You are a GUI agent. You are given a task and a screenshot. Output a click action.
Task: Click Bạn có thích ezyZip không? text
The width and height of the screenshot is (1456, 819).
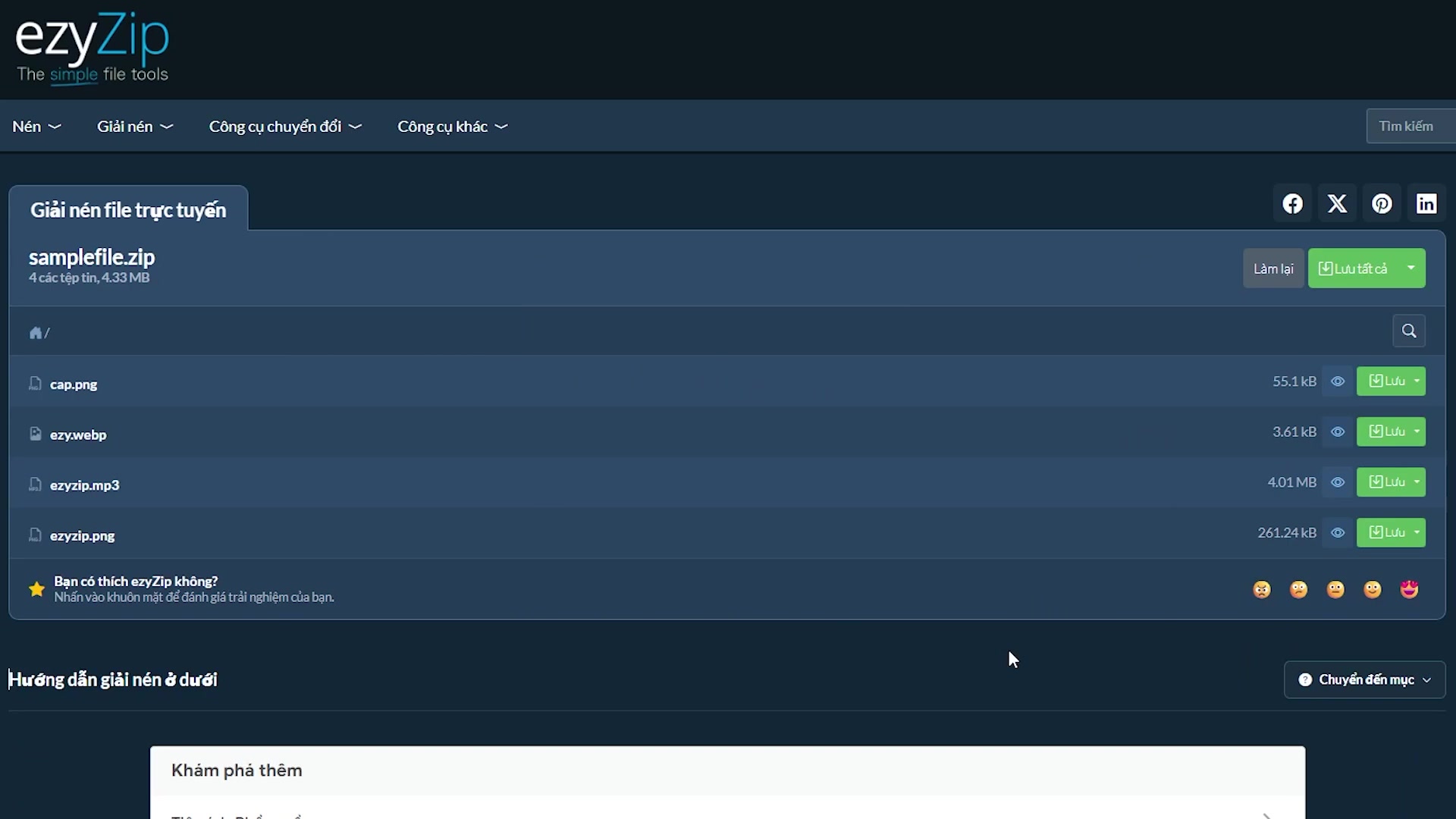tap(136, 581)
